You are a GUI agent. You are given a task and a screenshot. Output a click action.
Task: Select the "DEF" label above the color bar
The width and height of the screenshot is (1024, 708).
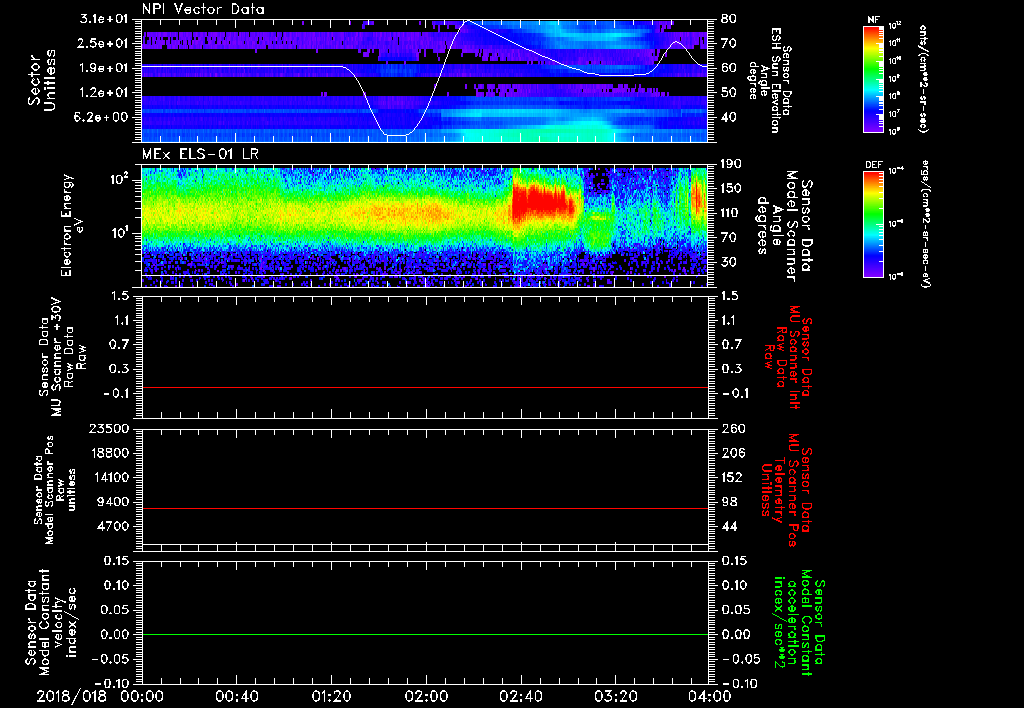(874, 165)
